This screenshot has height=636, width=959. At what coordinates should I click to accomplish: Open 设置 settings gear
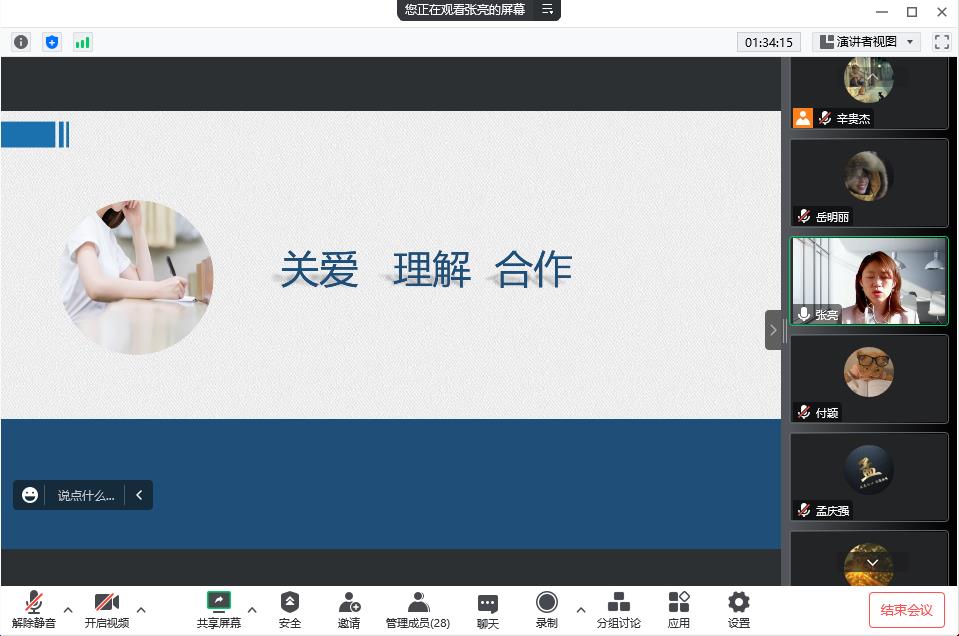(739, 610)
